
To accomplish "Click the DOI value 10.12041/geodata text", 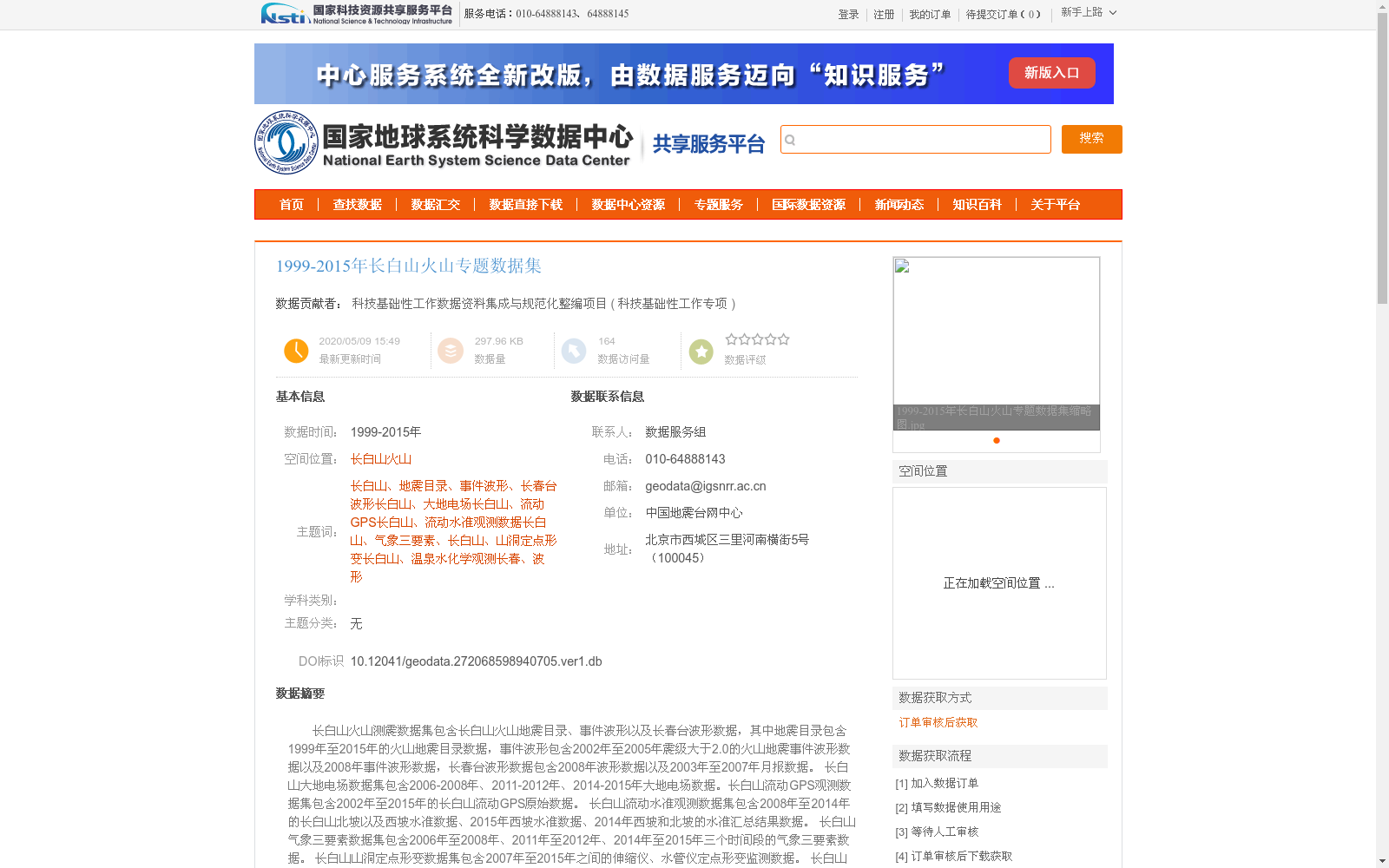I will [x=477, y=661].
